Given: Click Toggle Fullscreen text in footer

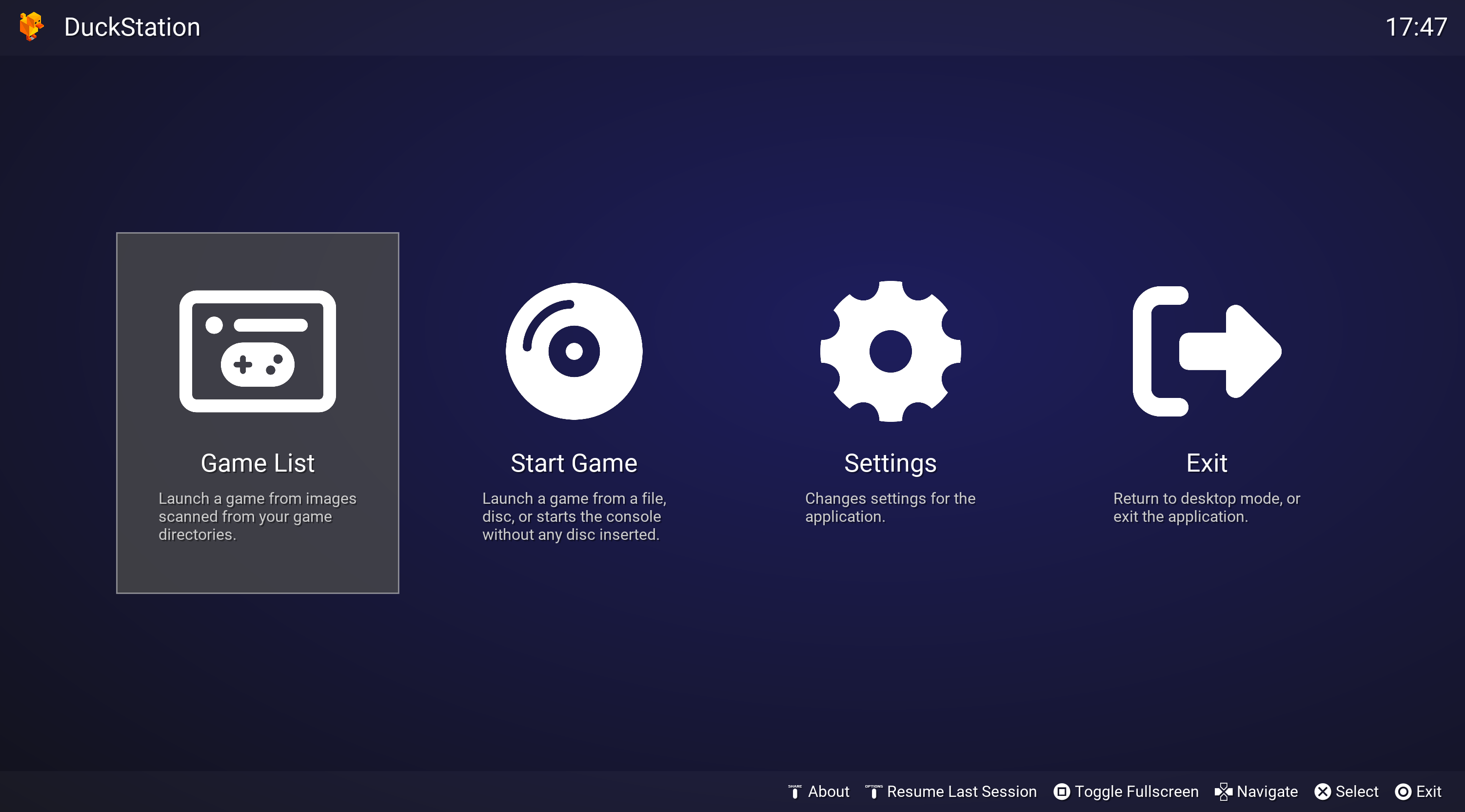Looking at the screenshot, I should tap(1136, 791).
